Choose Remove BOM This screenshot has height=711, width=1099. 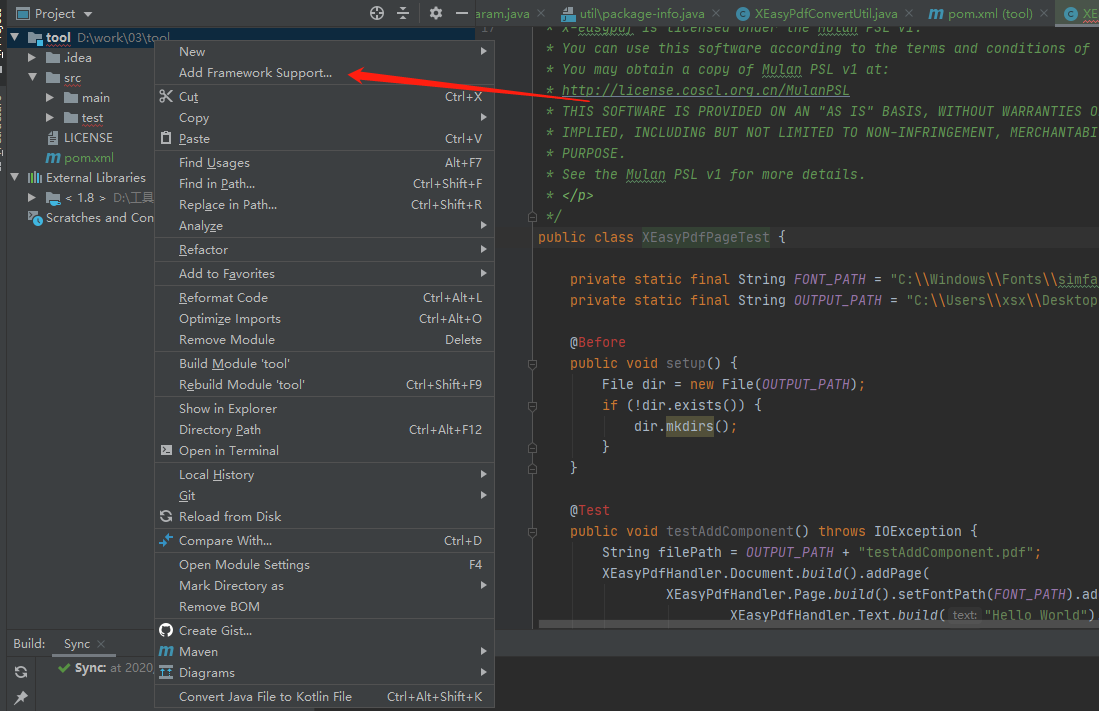324,607
